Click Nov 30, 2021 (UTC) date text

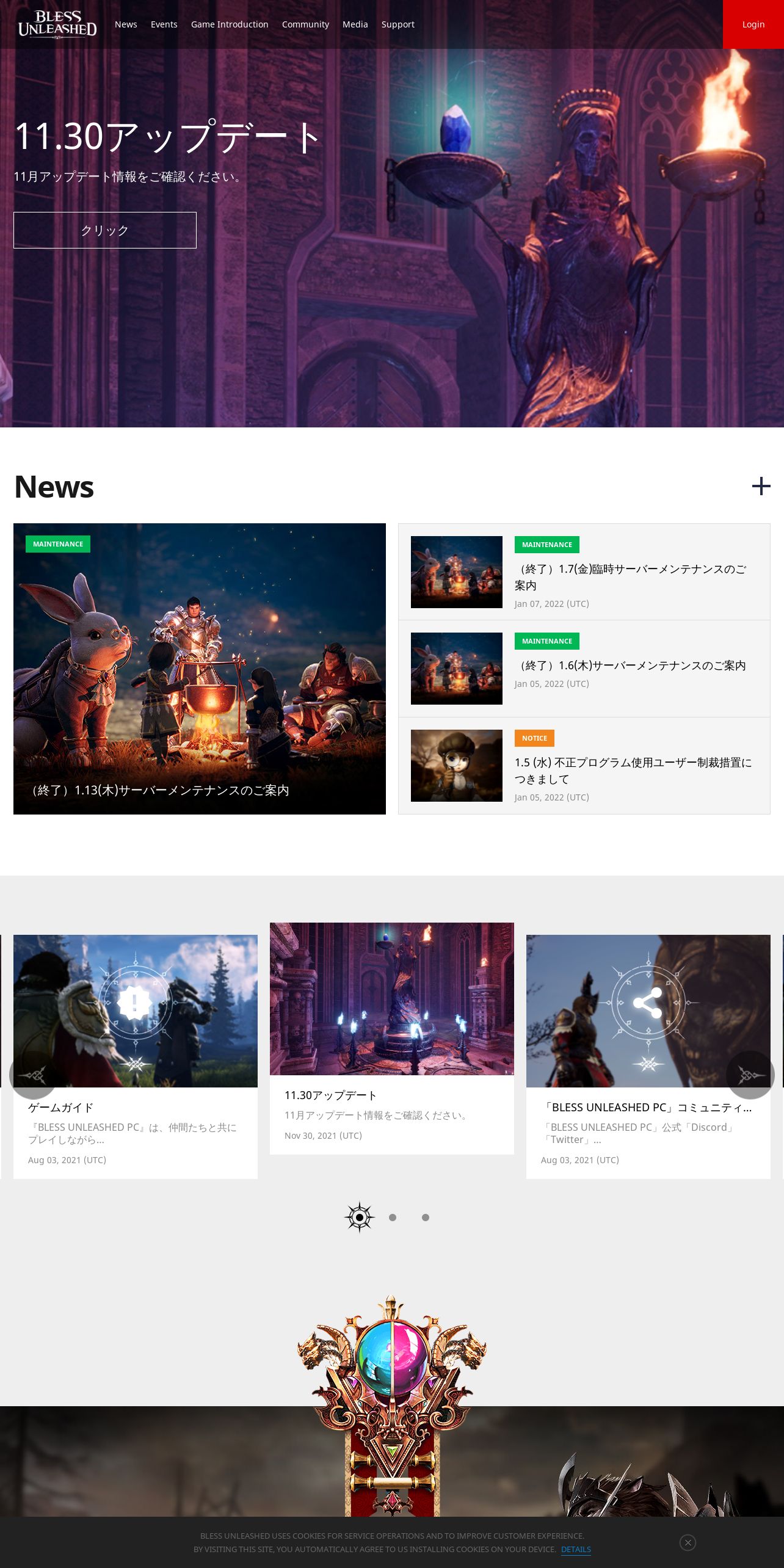[323, 1136]
